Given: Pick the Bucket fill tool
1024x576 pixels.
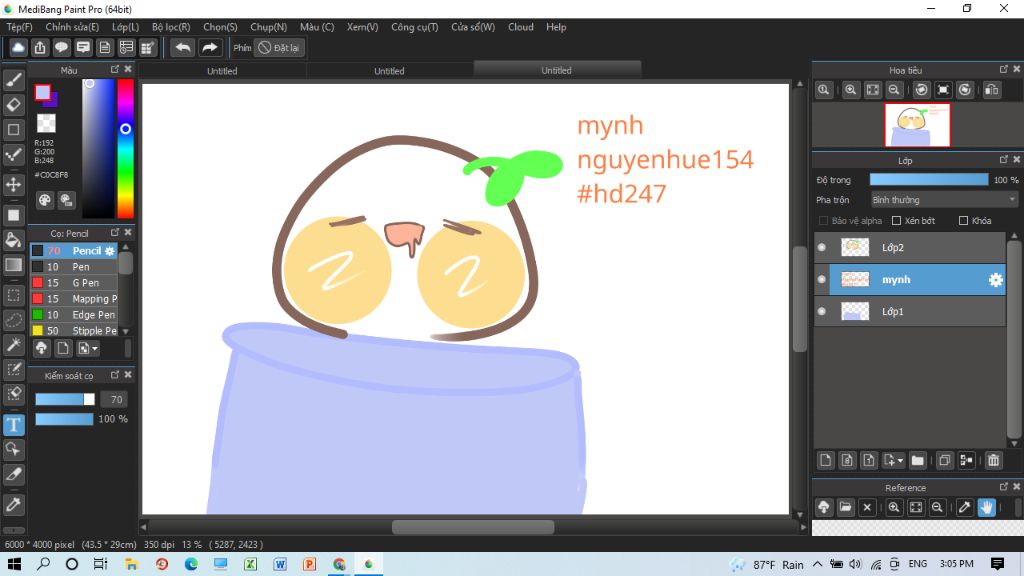Looking at the screenshot, I should (14, 240).
